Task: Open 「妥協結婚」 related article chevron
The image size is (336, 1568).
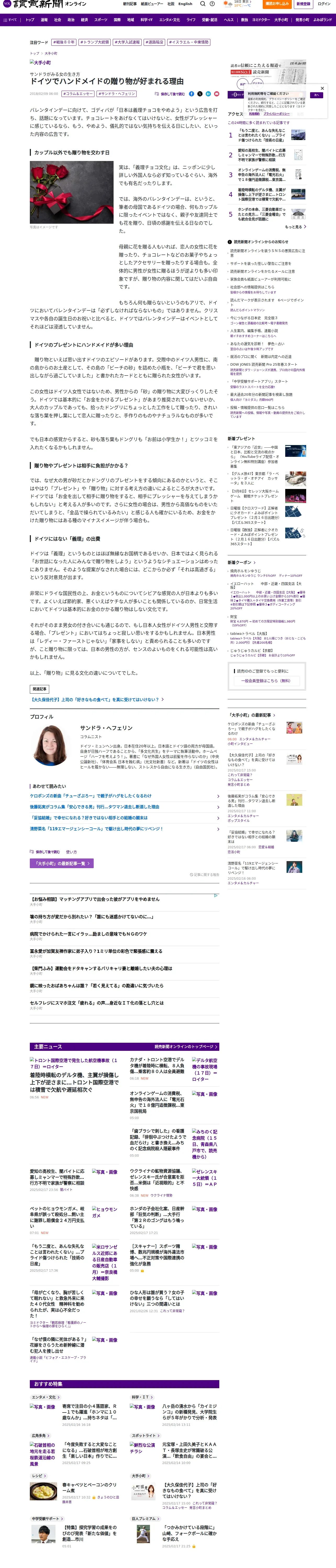Action: (218, 817)
